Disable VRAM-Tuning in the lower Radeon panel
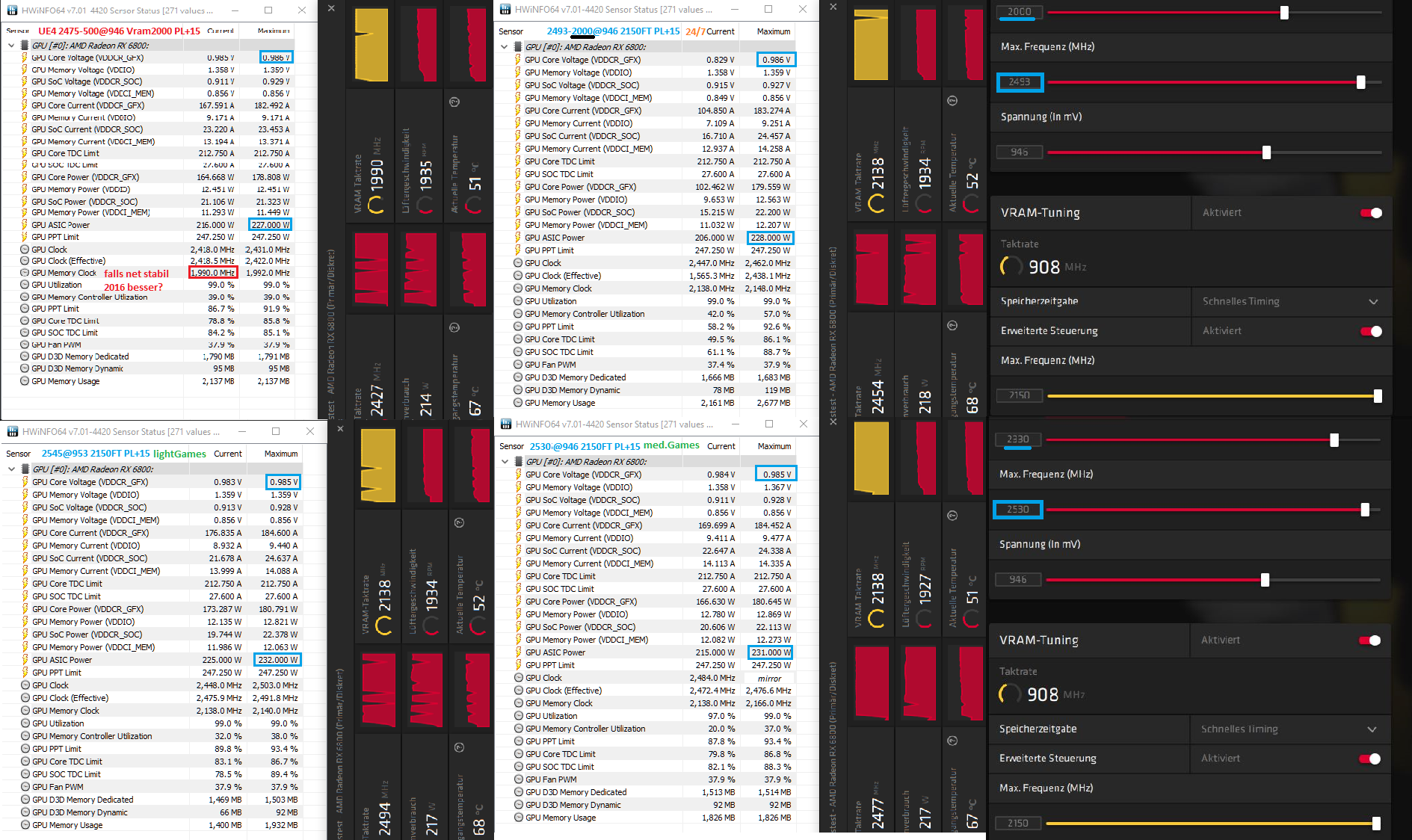The height and width of the screenshot is (840, 1412). pyautogui.click(x=1369, y=640)
